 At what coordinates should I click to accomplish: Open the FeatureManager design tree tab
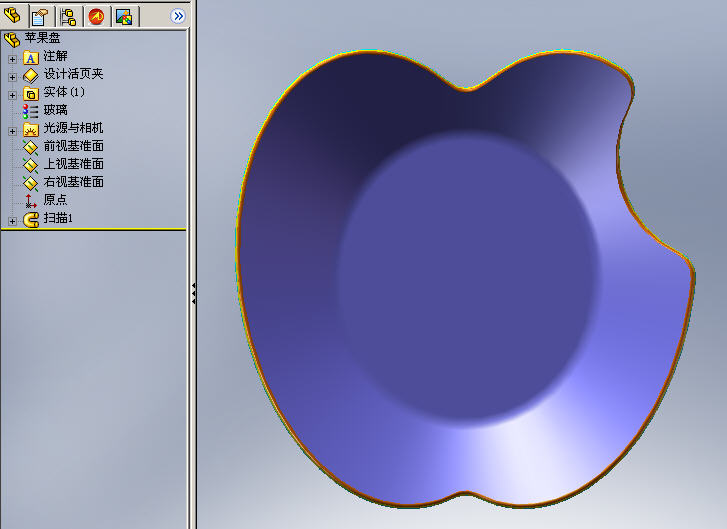point(13,15)
